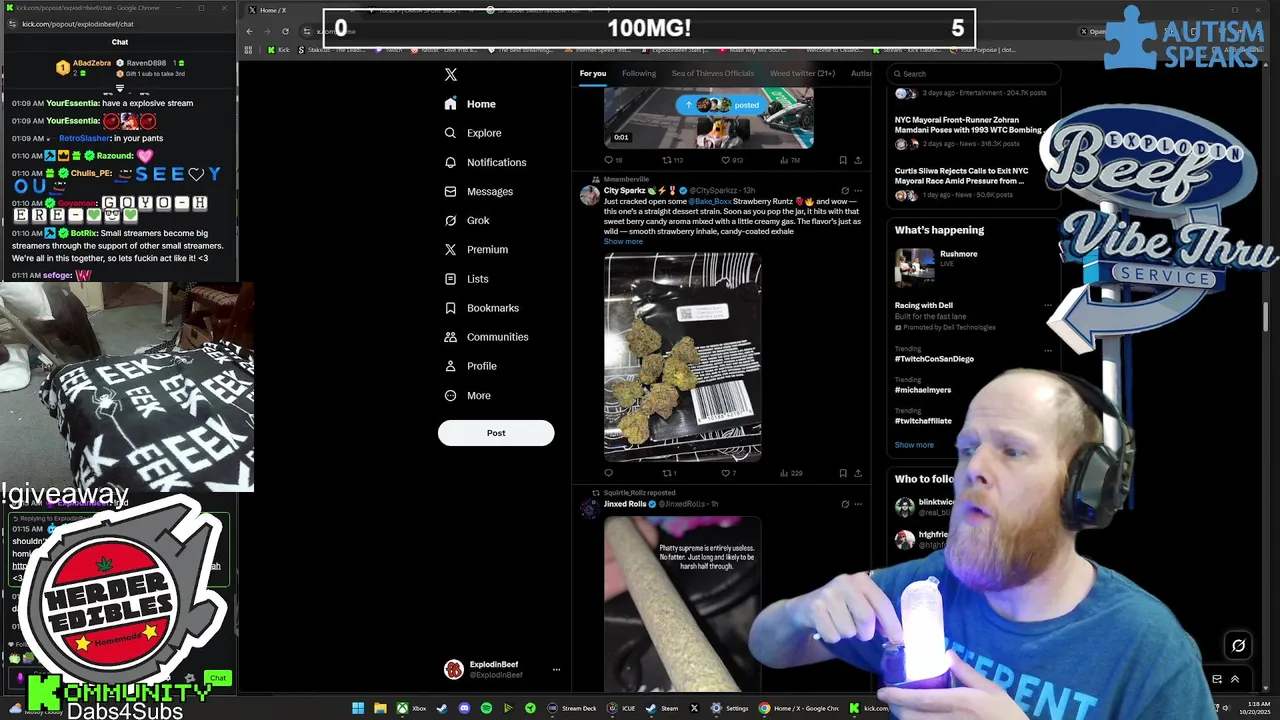Open options for Racing with Dell ad
This screenshot has height=720, width=1280.
coord(1048,305)
